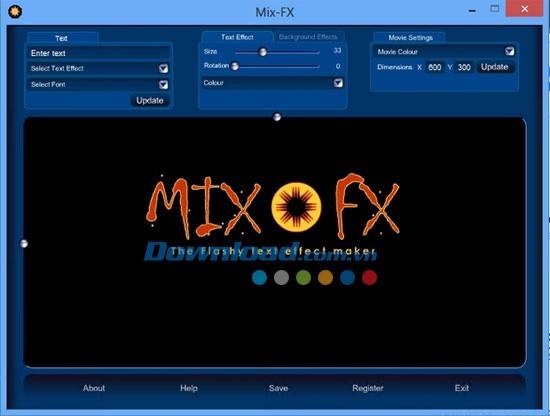
Task: Click the Colour combo box label
Action: coord(213,83)
